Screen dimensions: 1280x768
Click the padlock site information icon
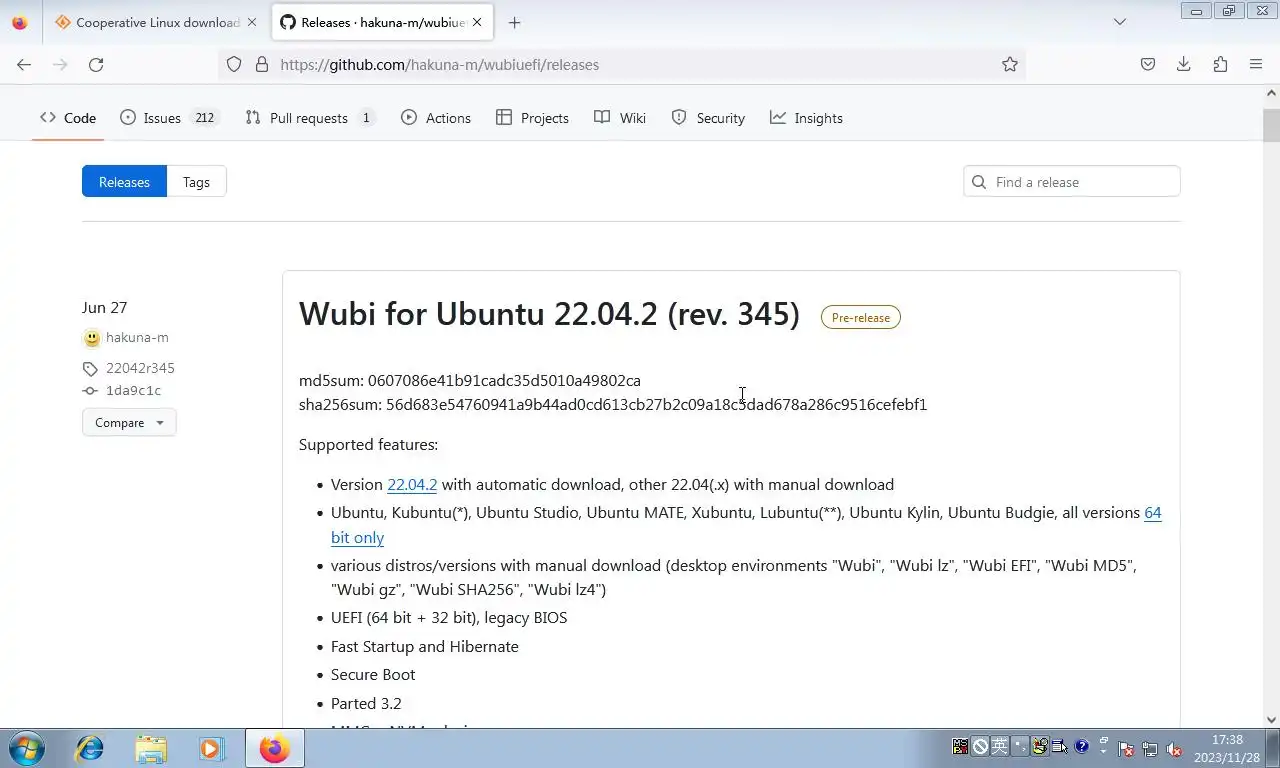coord(262,64)
